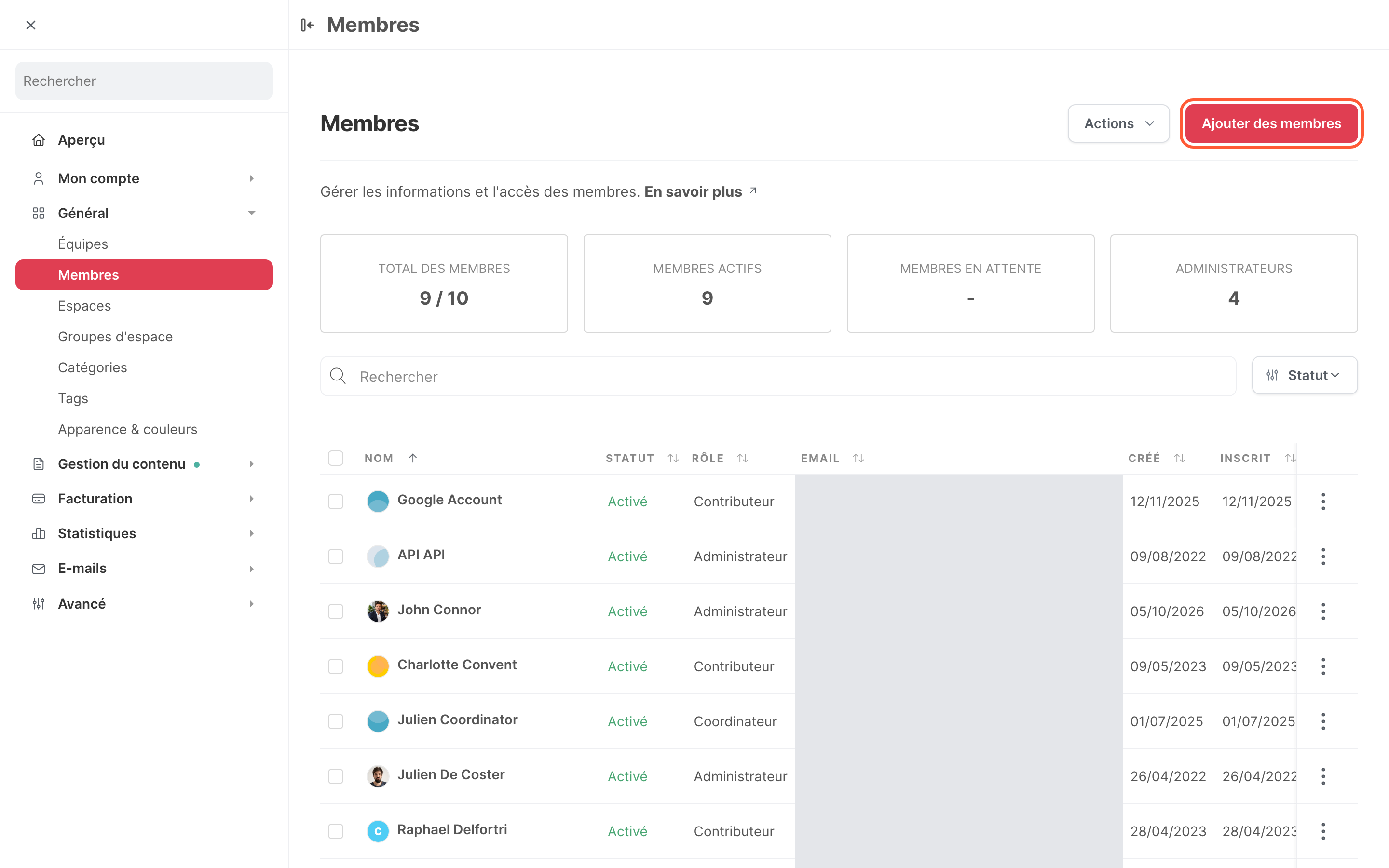This screenshot has width=1389, height=868.
Task: Click Ajouter des membres button
Action: (1271, 123)
